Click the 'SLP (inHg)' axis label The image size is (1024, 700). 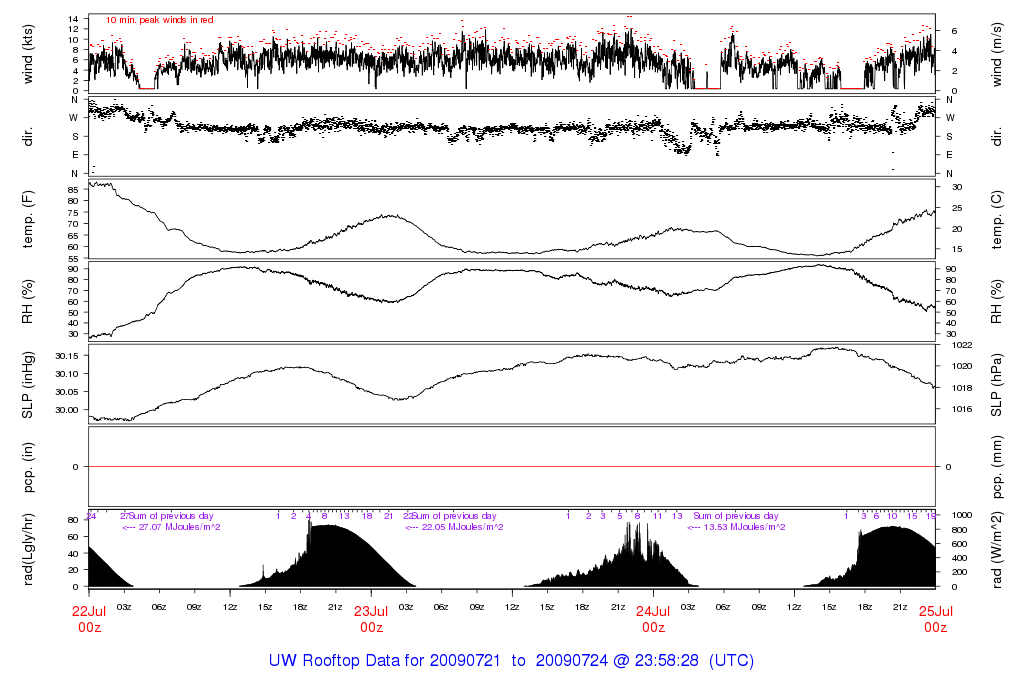(28, 385)
